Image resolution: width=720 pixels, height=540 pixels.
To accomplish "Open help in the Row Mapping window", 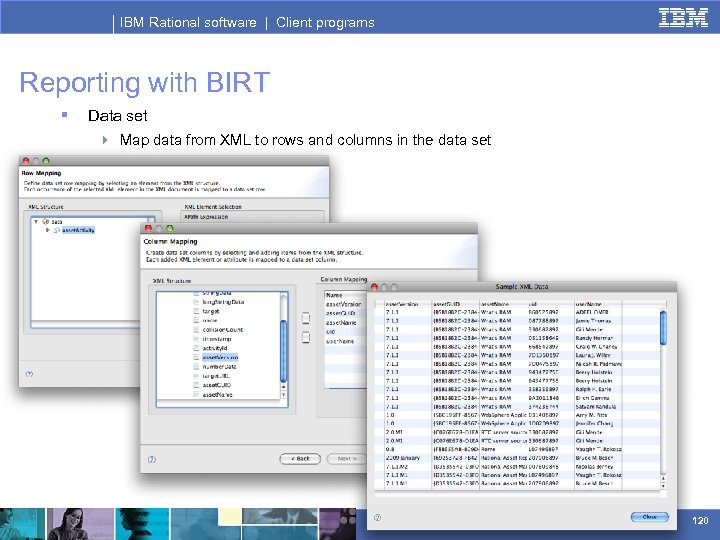I will click(29, 374).
